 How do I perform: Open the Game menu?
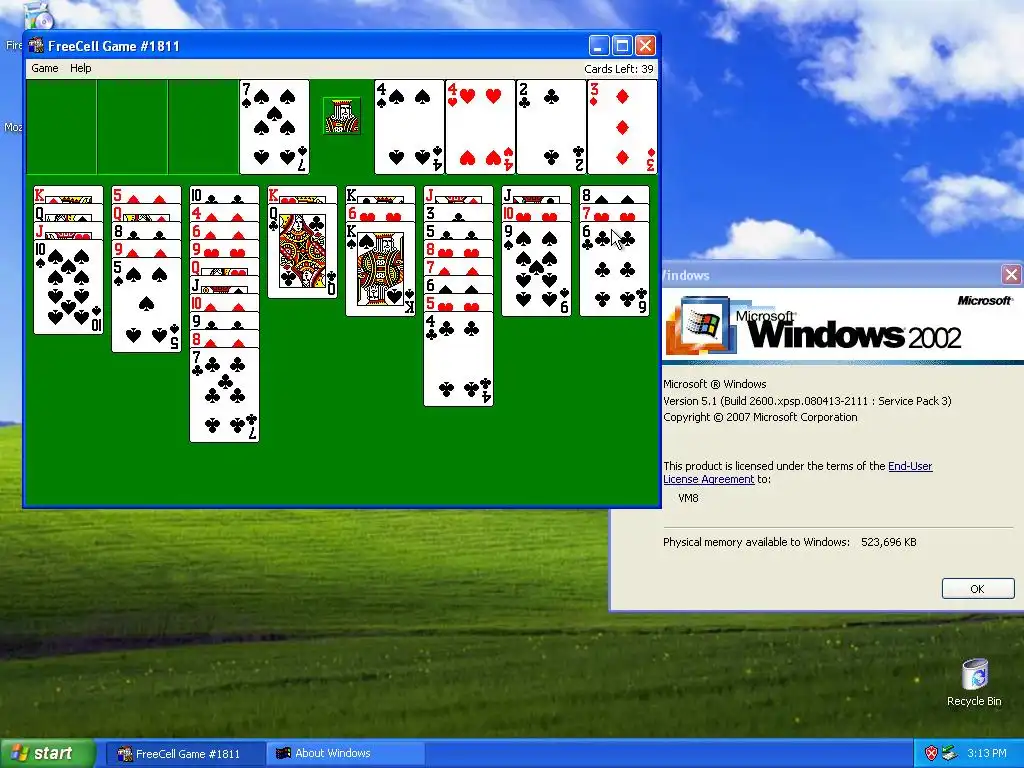point(44,68)
